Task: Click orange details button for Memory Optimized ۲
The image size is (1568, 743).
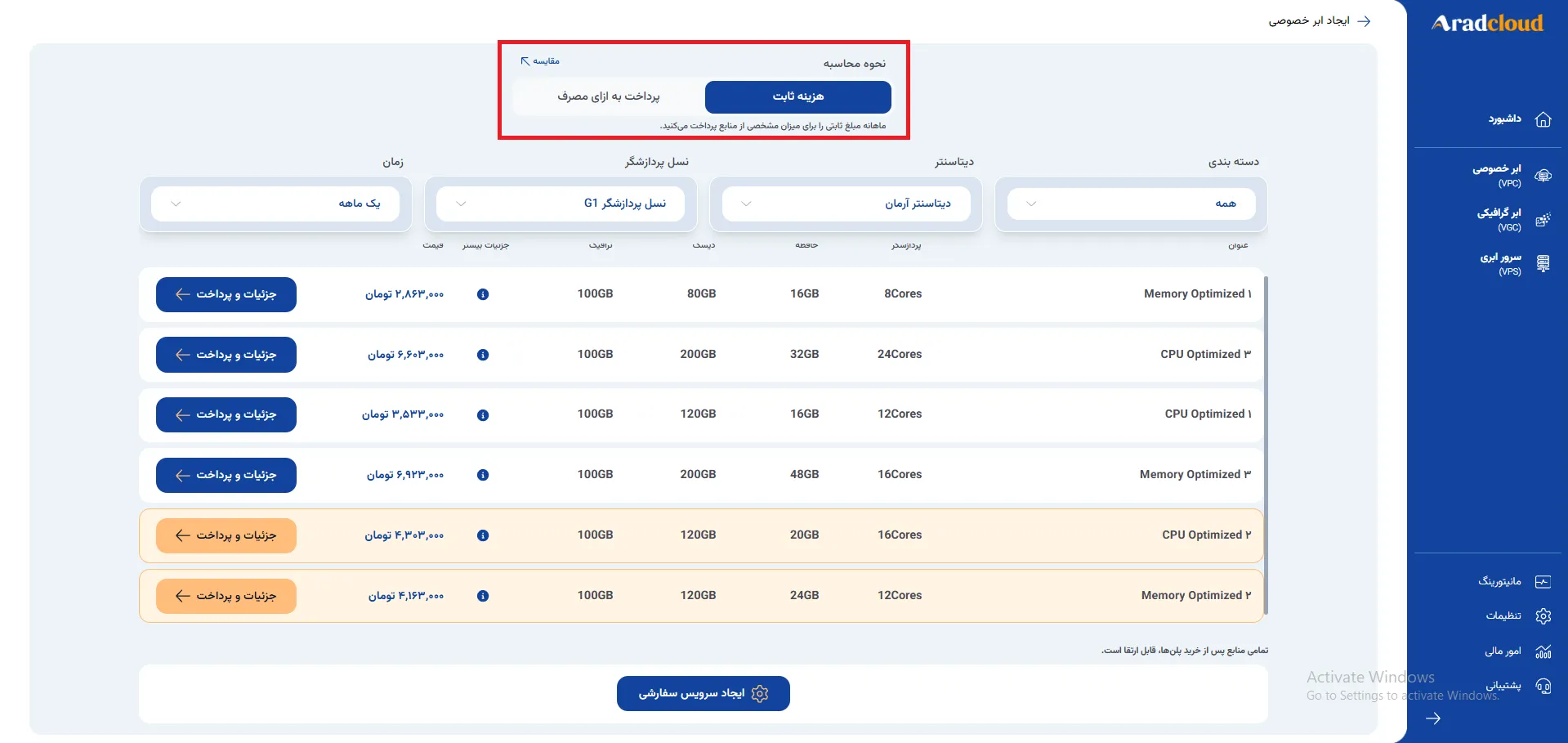Action: [226, 596]
